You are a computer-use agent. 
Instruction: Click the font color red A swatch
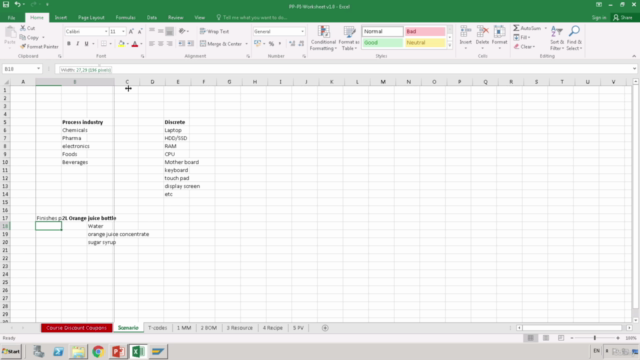(135, 44)
